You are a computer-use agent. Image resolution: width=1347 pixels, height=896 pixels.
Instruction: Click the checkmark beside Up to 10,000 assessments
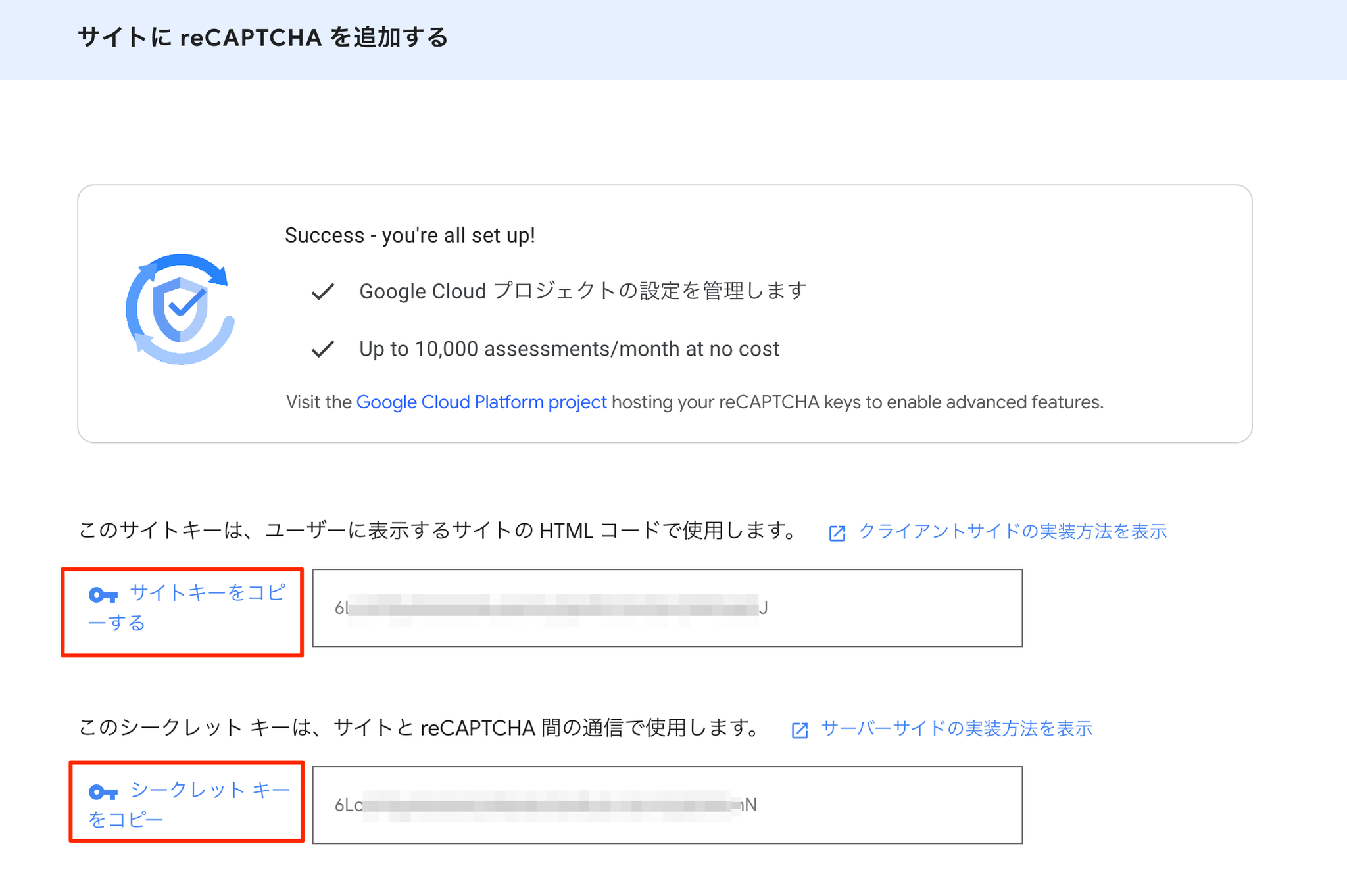coord(323,349)
